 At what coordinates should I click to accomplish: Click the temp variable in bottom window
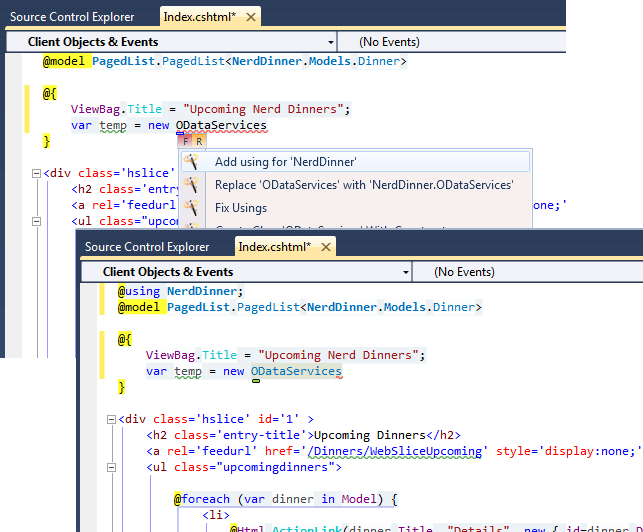coord(188,371)
